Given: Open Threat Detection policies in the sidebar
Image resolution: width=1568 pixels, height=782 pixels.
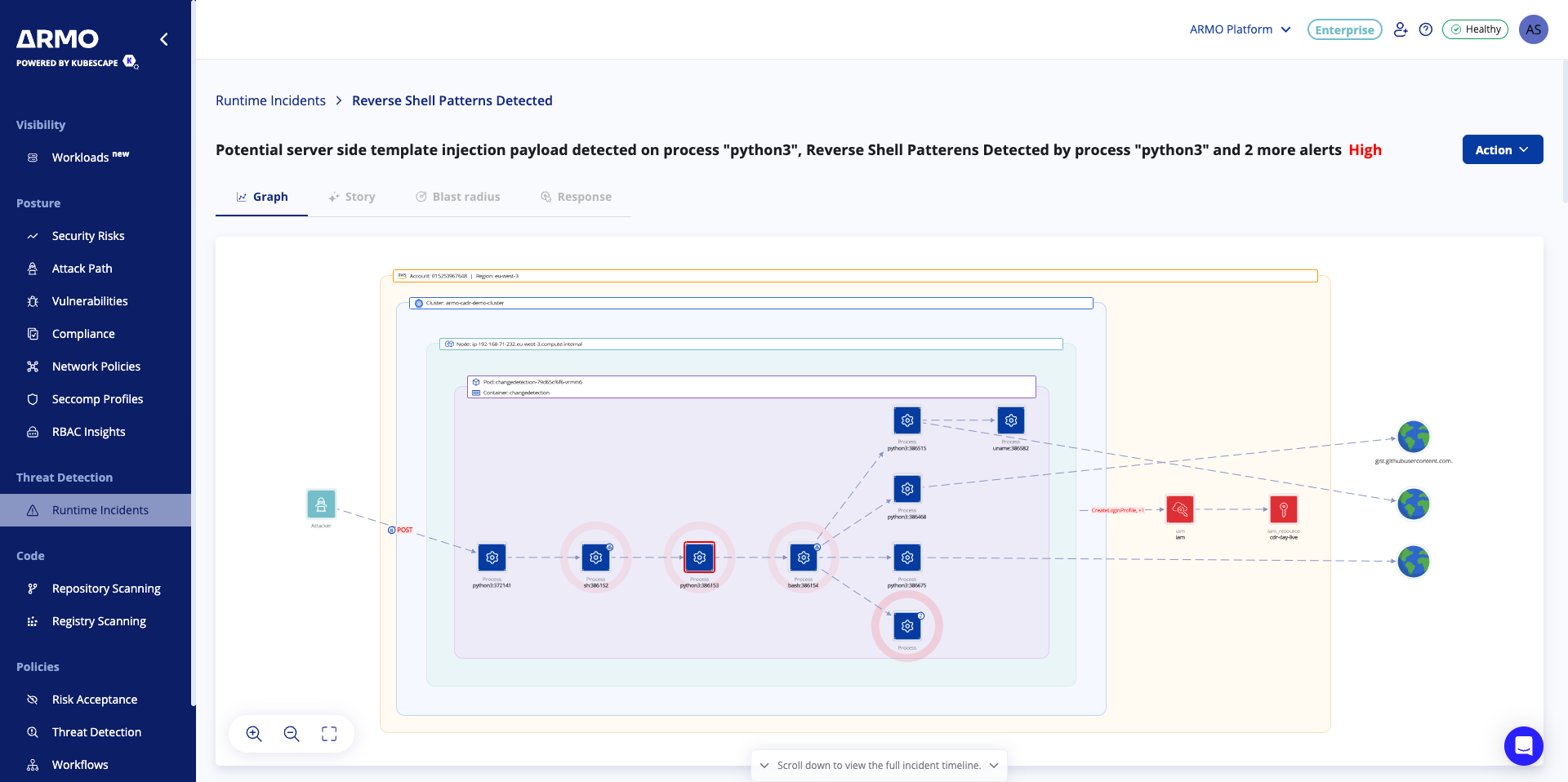Looking at the screenshot, I should pyautogui.click(x=96, y=732).
